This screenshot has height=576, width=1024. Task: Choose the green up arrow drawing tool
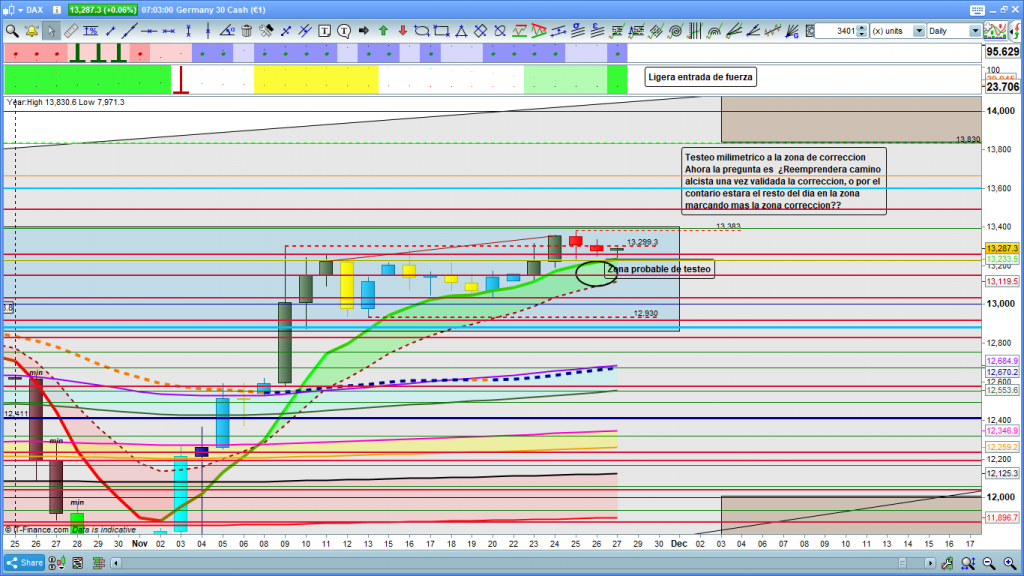click(383, 31)
